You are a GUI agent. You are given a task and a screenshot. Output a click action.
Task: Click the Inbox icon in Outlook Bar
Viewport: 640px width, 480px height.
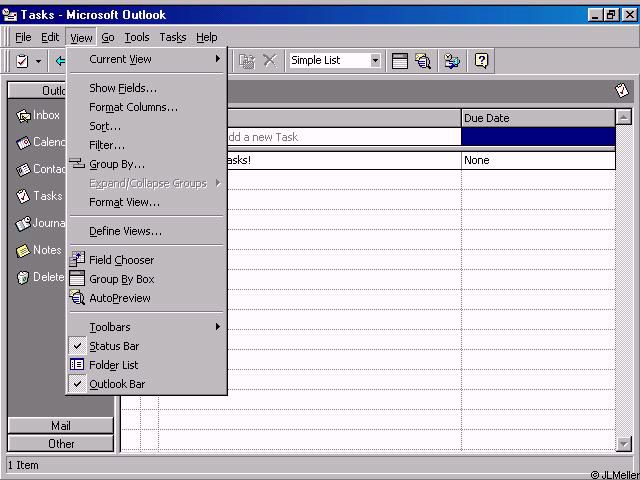23,116
